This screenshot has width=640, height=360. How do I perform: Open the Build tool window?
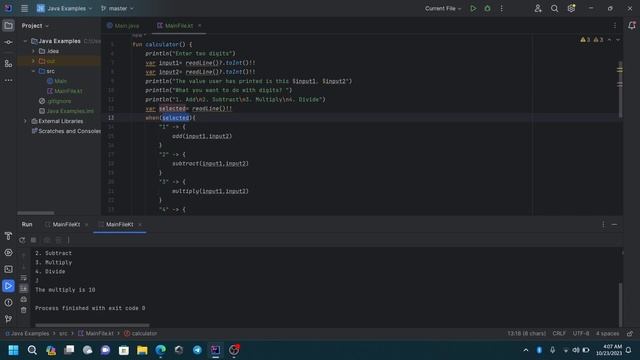[8, 236]
